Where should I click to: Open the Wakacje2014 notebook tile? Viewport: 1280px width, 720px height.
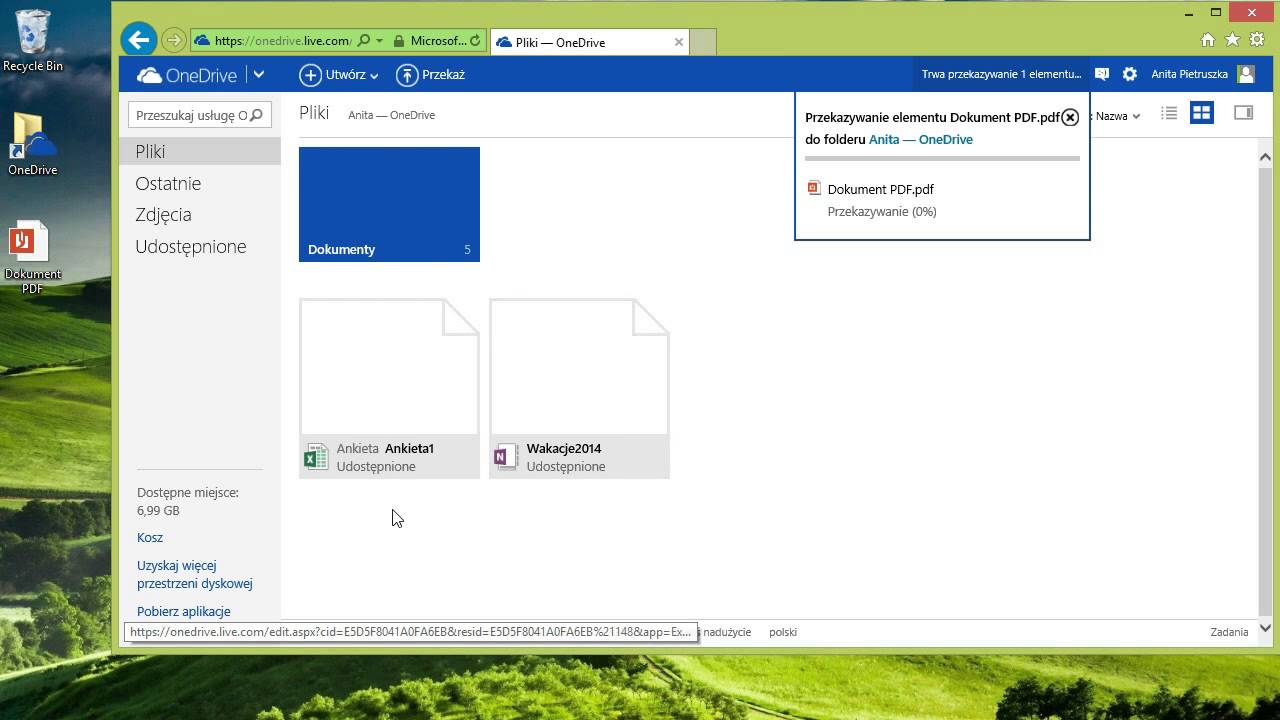(579, 388)
